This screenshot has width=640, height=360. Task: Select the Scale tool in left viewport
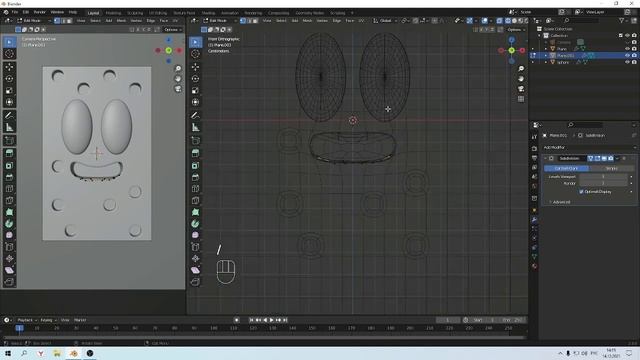(x=9, y=91)
